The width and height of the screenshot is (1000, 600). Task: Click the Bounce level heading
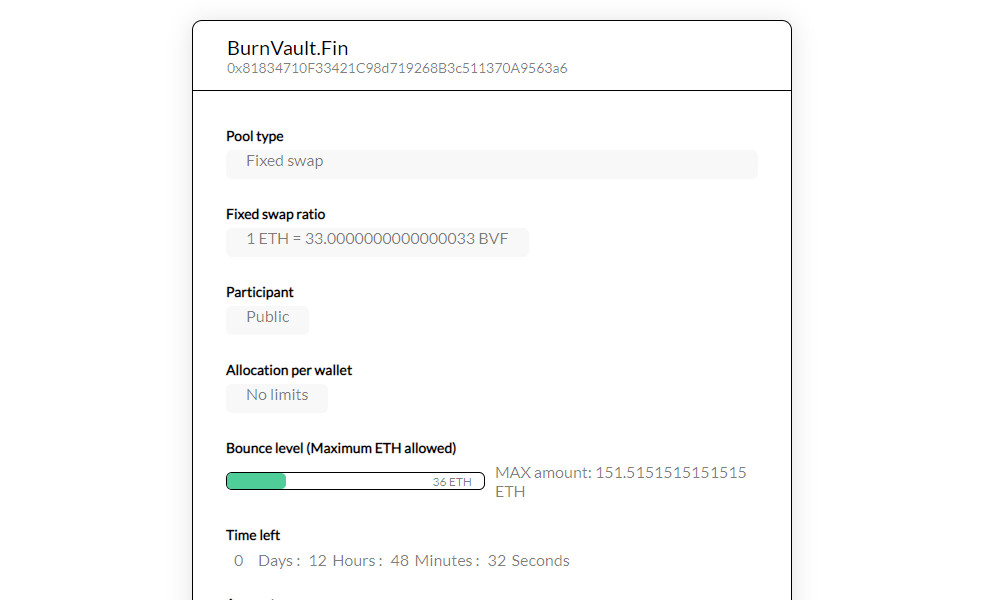341,448
